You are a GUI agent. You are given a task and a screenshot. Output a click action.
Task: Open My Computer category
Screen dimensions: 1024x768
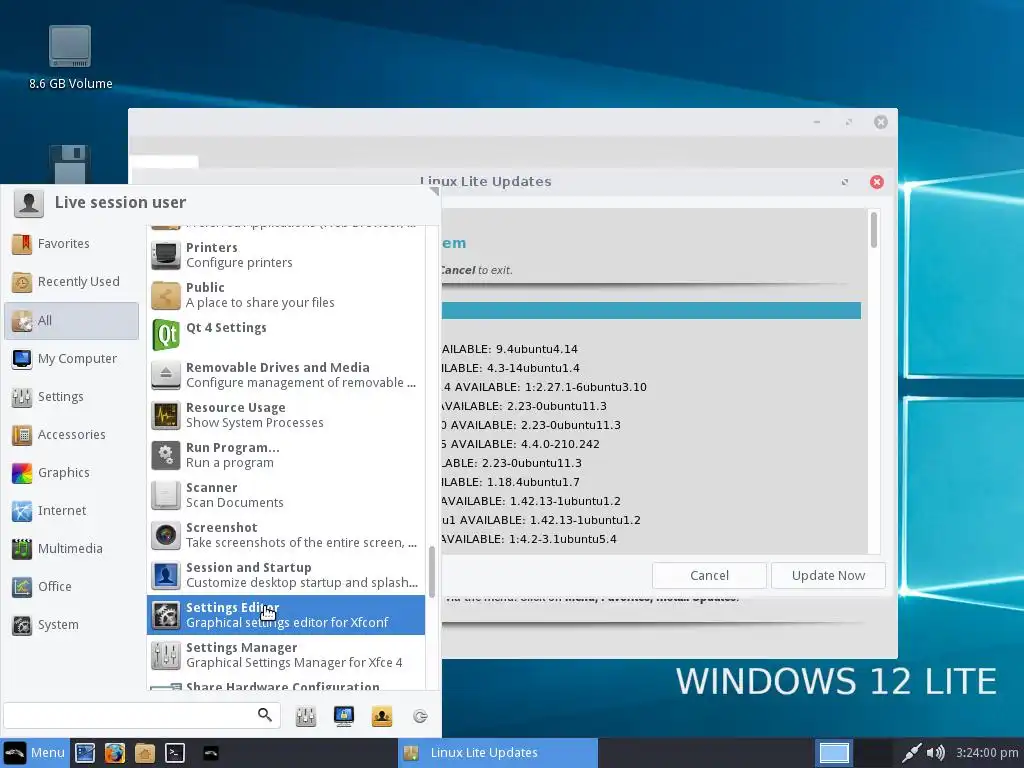(x=71, y=359)
